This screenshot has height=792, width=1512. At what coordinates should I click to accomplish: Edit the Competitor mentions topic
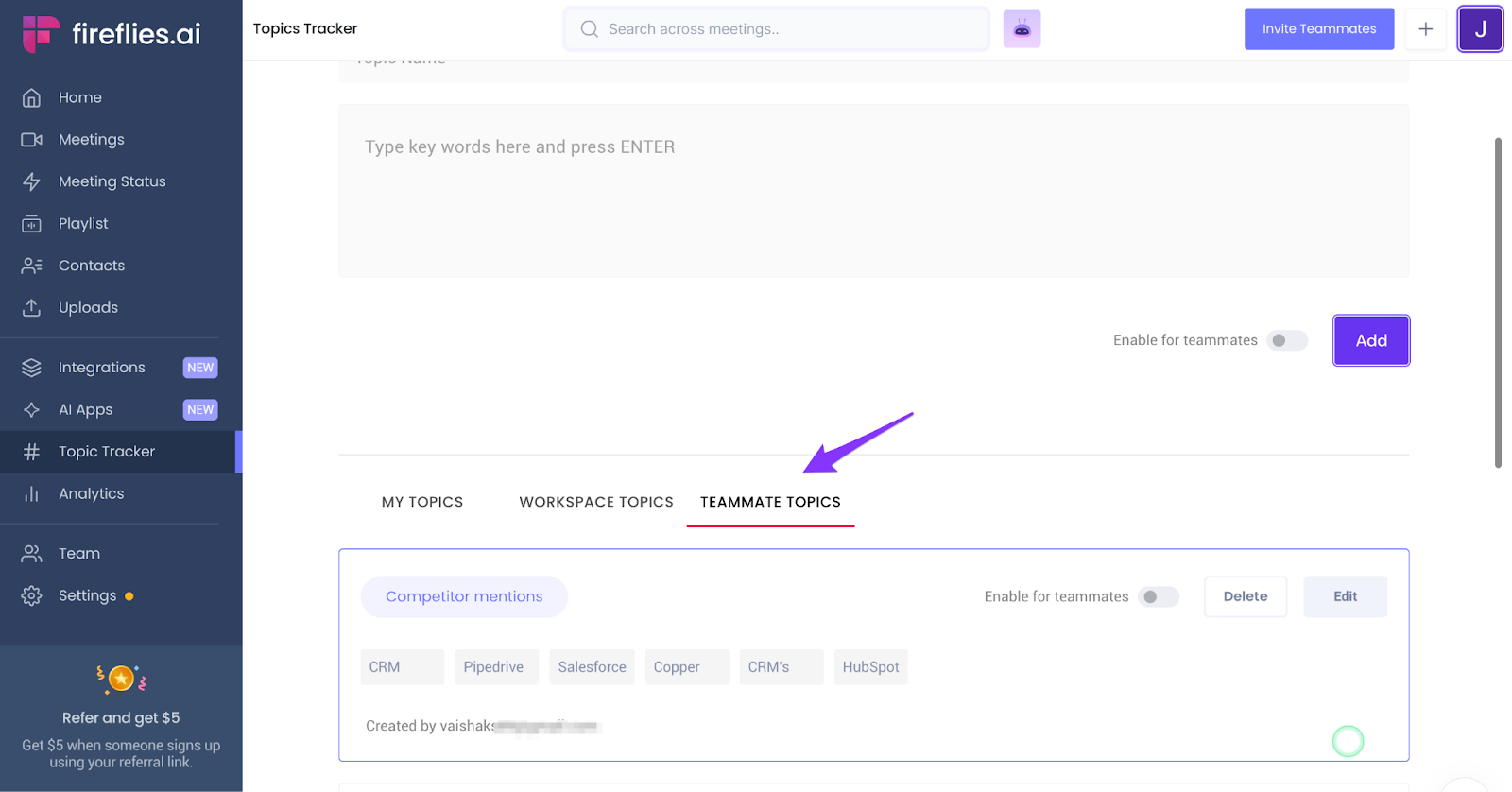1345,596
